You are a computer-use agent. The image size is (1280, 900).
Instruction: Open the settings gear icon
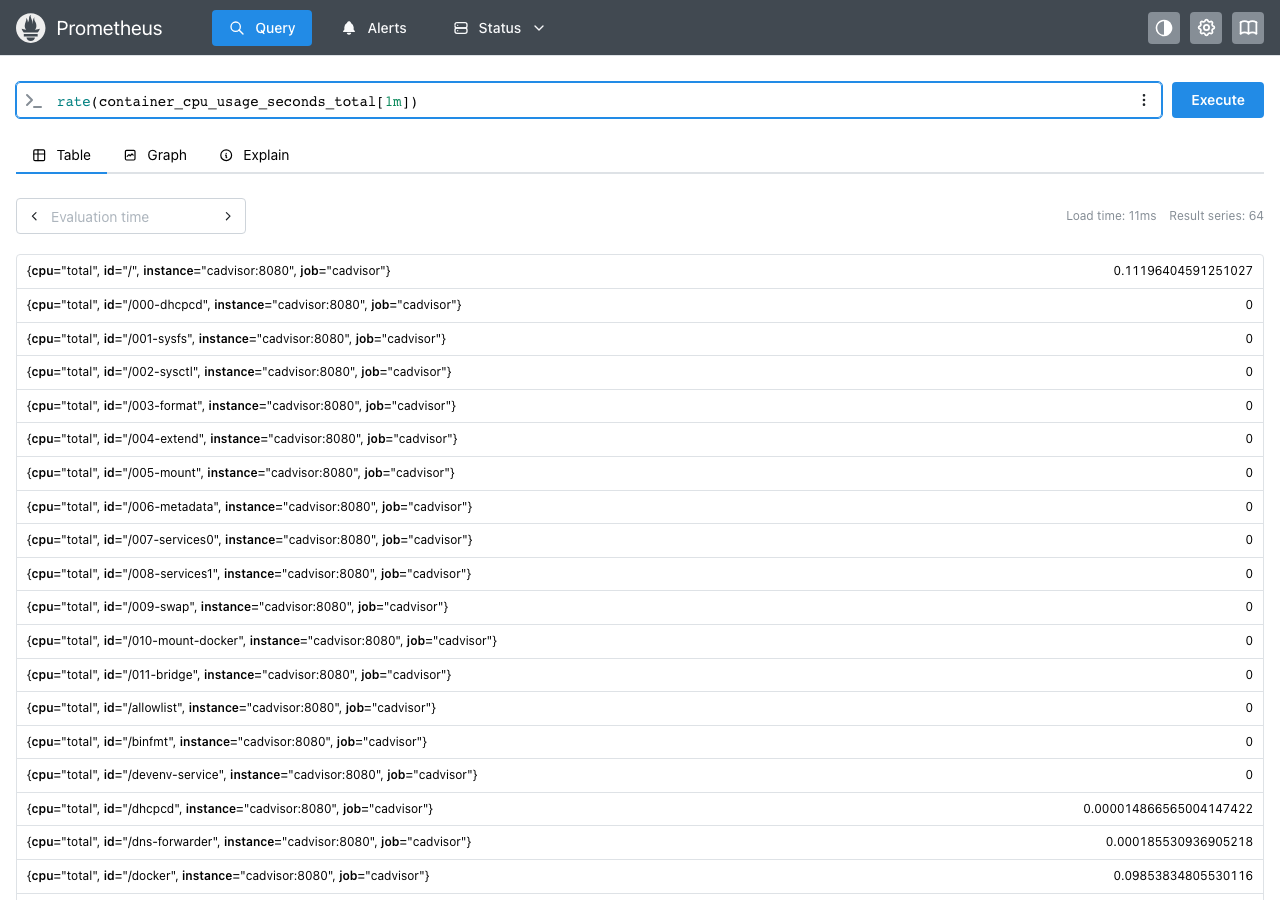point(1206,28)
